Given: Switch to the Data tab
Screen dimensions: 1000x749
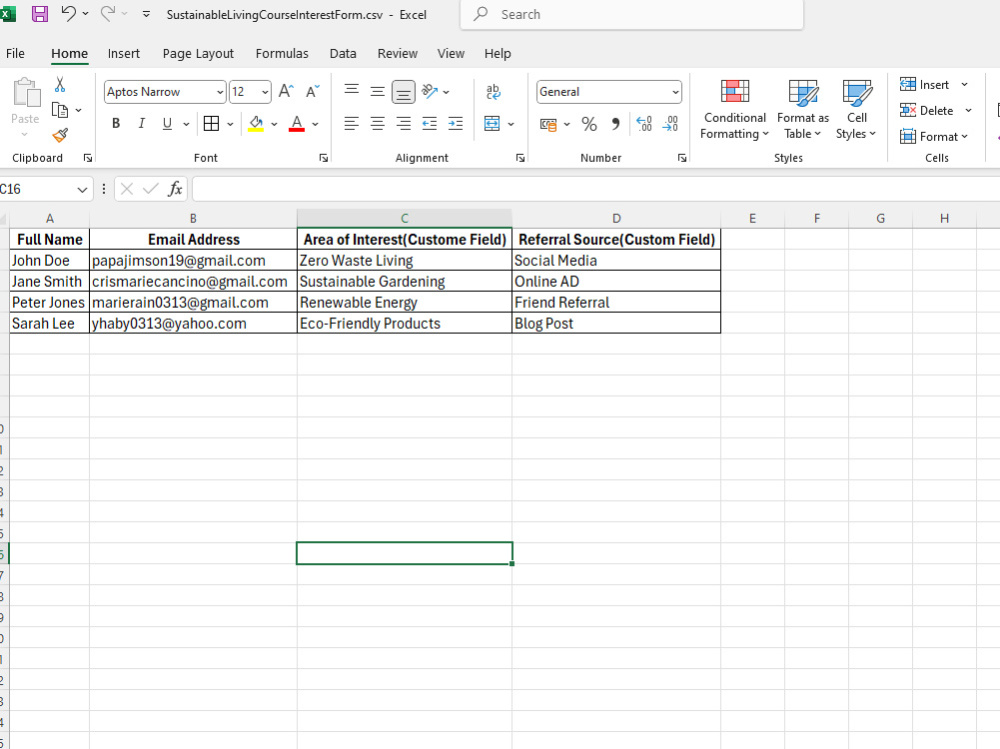Looking at the screenshot, I should pyautogui.click(x=342, y=54).
